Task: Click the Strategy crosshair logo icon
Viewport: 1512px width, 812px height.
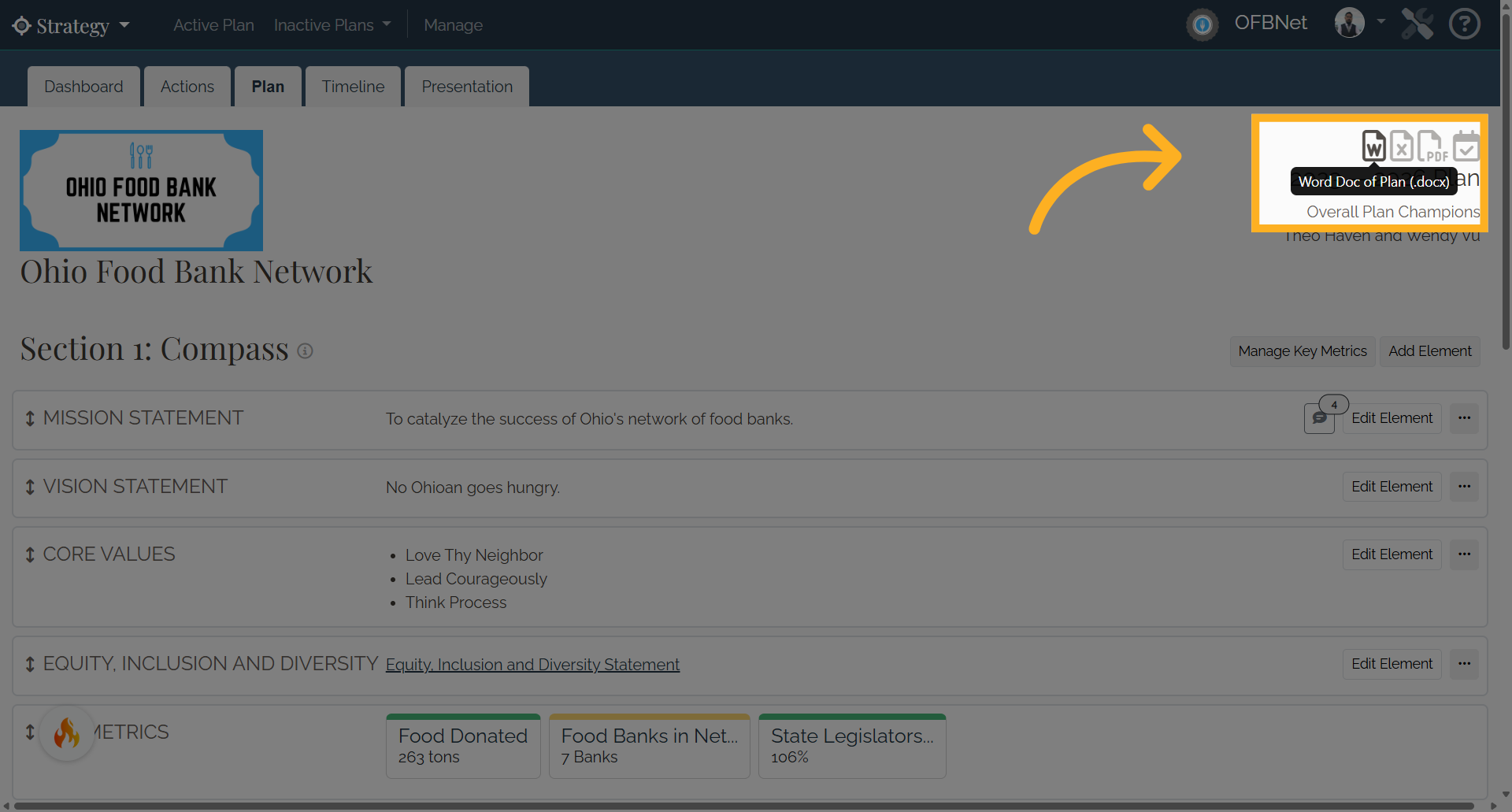Action: point(21,25)
